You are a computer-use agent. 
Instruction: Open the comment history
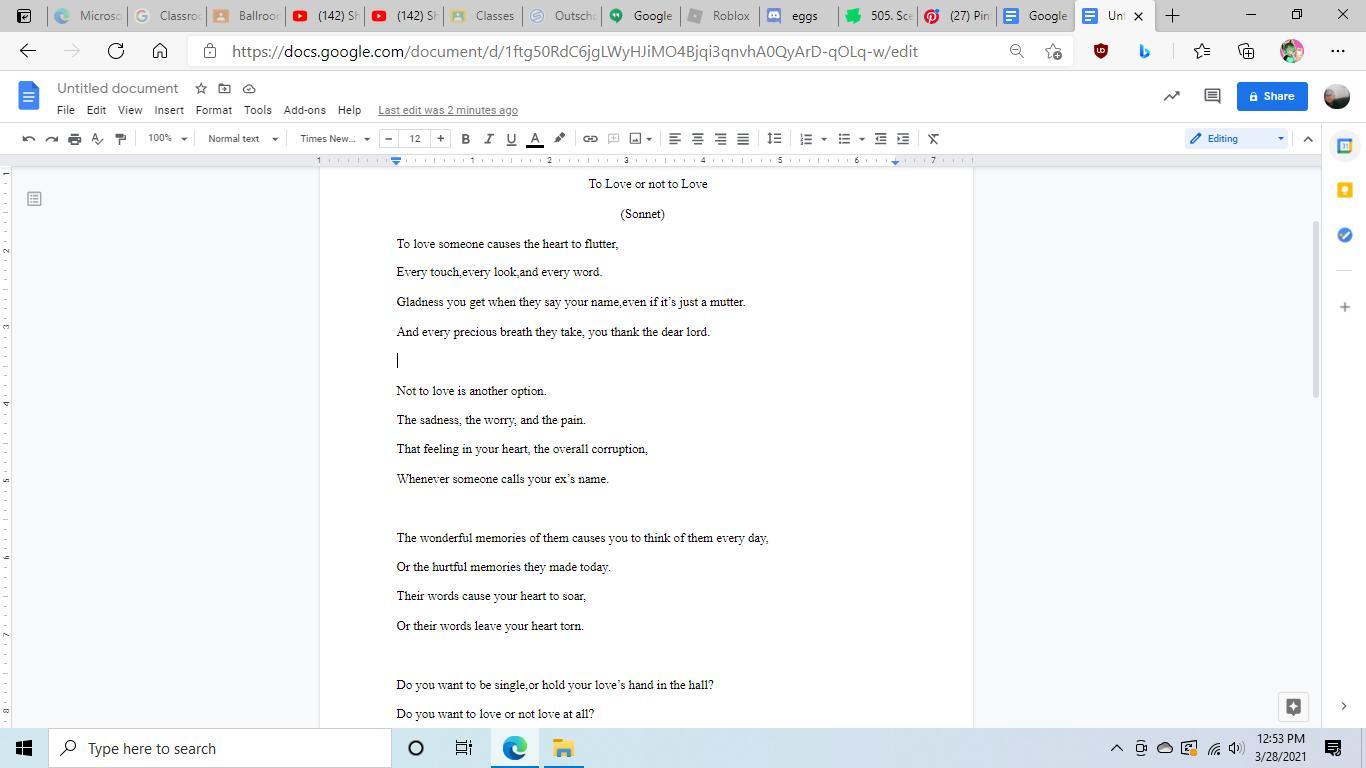pyautogui.click(x=1212, y=96)
